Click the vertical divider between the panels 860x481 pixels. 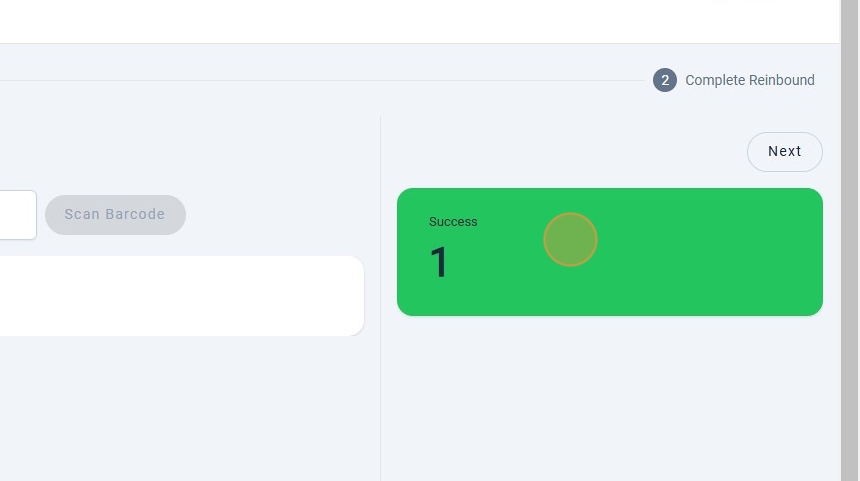380,300
